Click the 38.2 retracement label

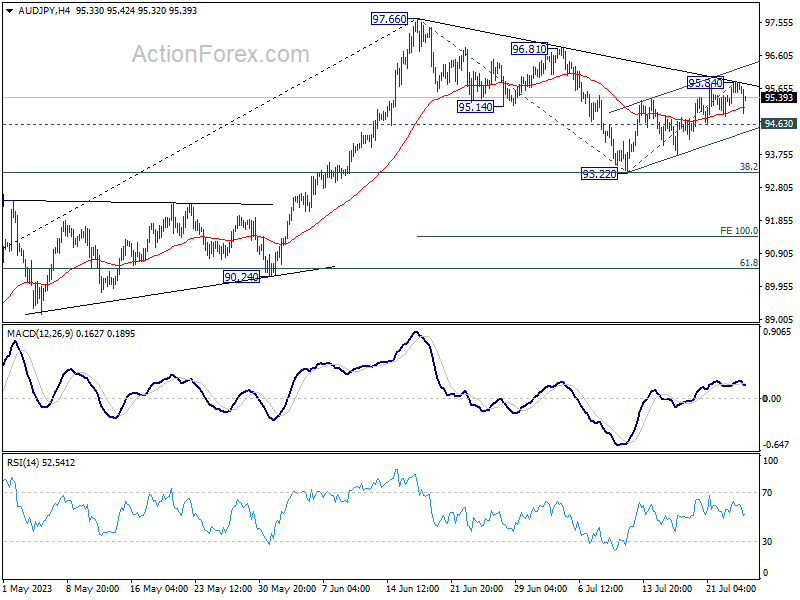point(748,167)
